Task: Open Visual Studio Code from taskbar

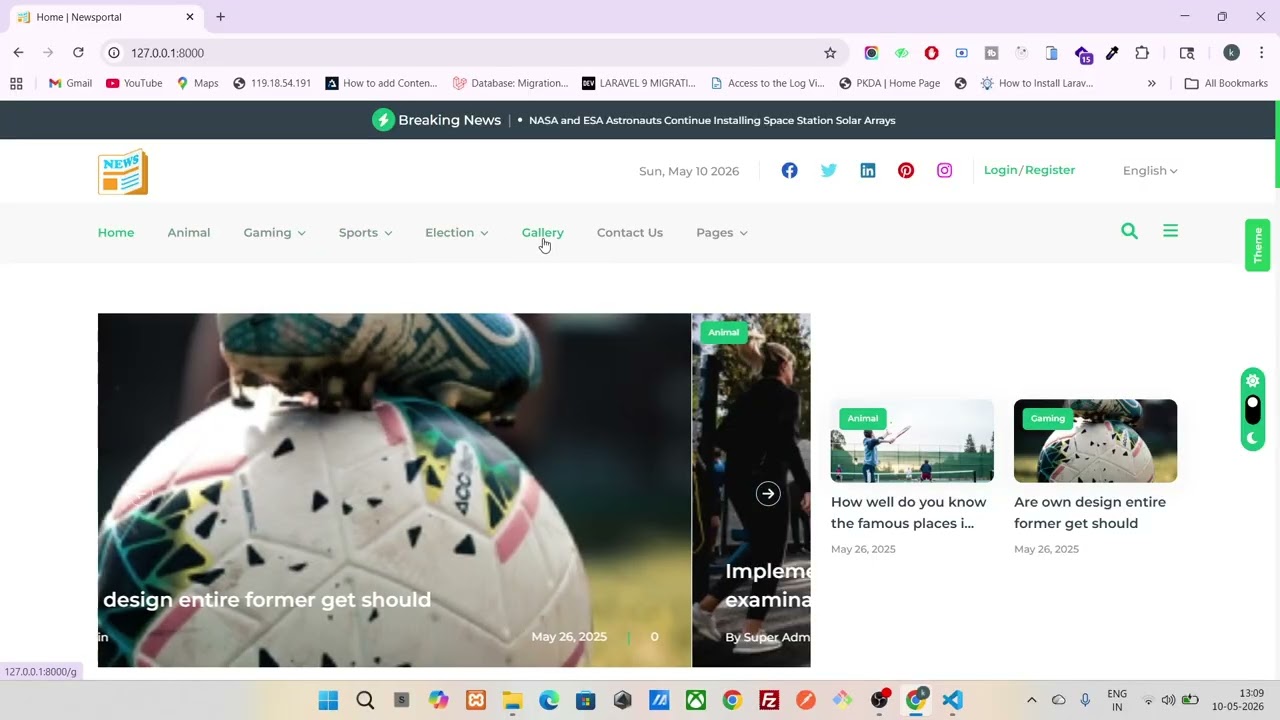Action: click(x=952, y=700)
